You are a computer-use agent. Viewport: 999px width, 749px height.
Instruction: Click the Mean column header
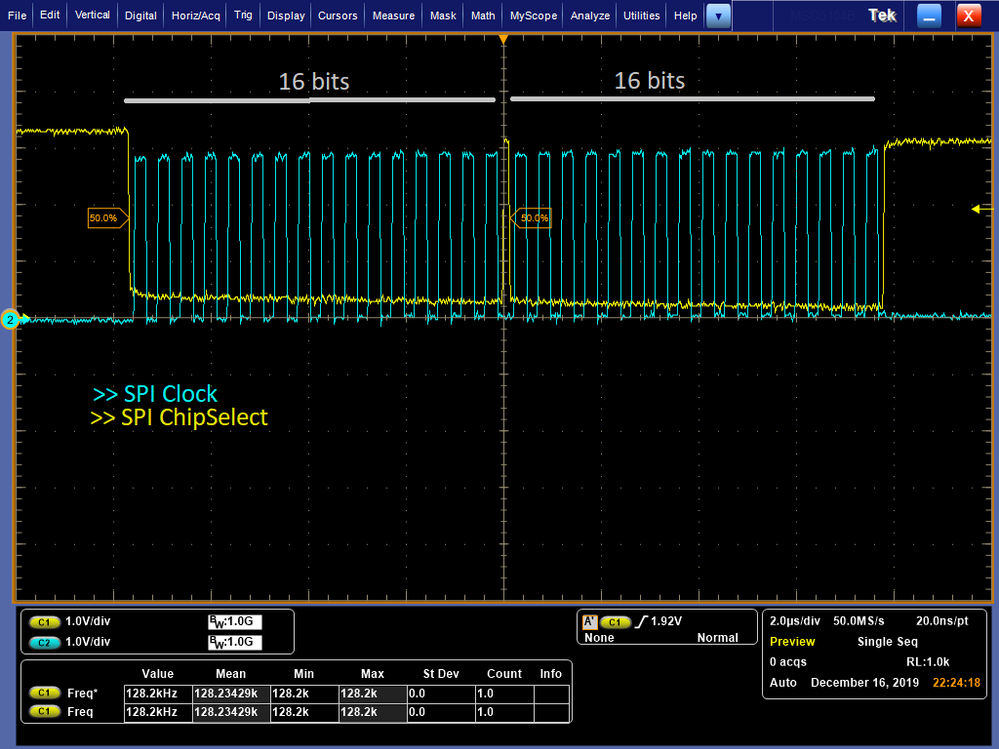point(231,673)
